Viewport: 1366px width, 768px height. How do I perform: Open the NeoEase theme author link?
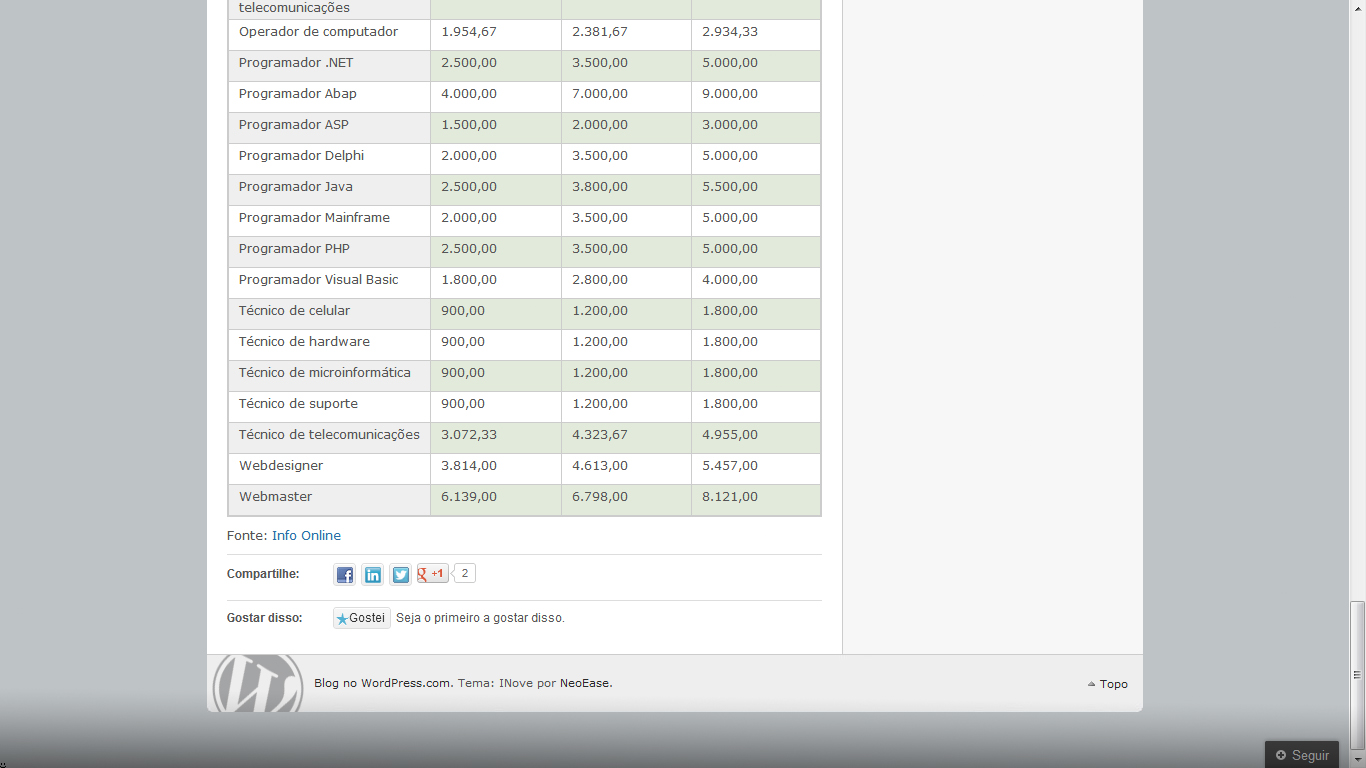(x=586, y=684)
